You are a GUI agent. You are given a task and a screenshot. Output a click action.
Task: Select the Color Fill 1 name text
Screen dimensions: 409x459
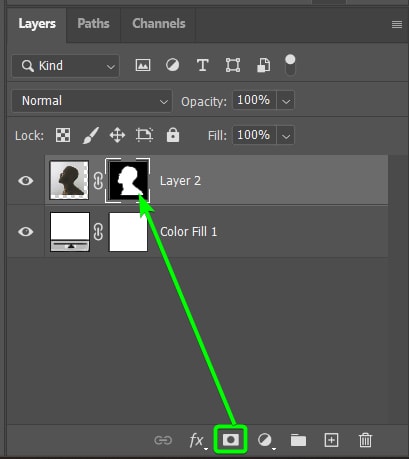click(x=189, y=232)
